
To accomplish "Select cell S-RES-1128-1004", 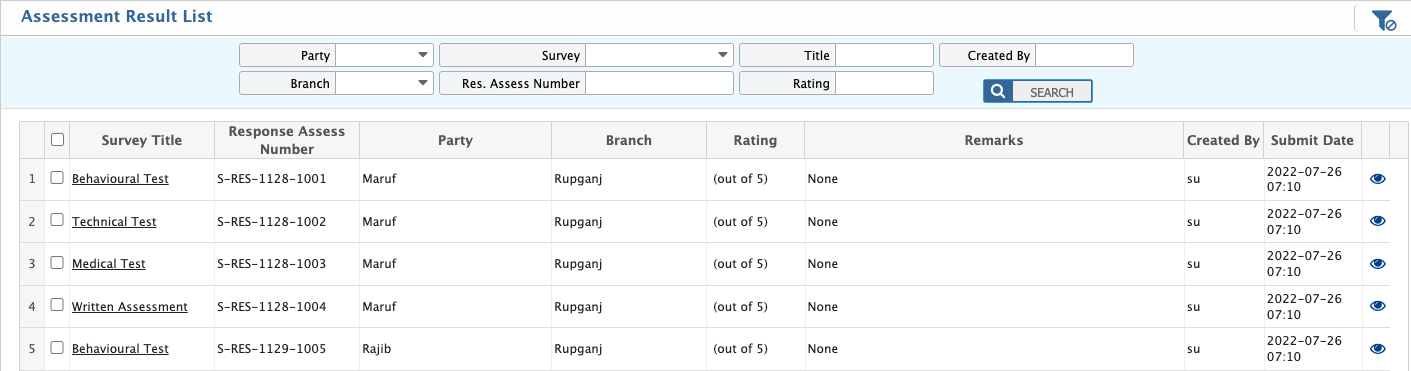I will [287, 307].
